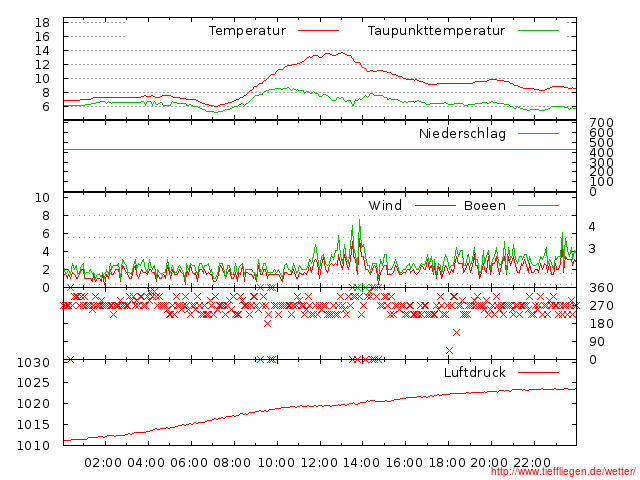
Task: Click the 100 precipitation axis value
Action: tap(601, 182)
